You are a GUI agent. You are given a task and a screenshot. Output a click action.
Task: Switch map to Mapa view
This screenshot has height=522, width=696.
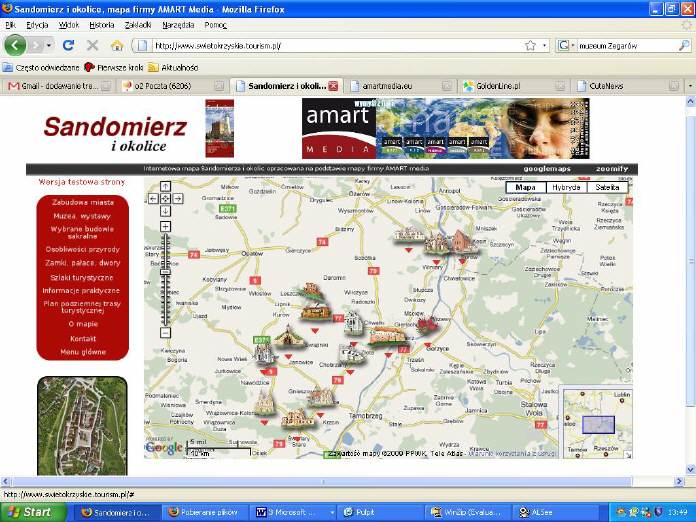click(x=526, y=187)
